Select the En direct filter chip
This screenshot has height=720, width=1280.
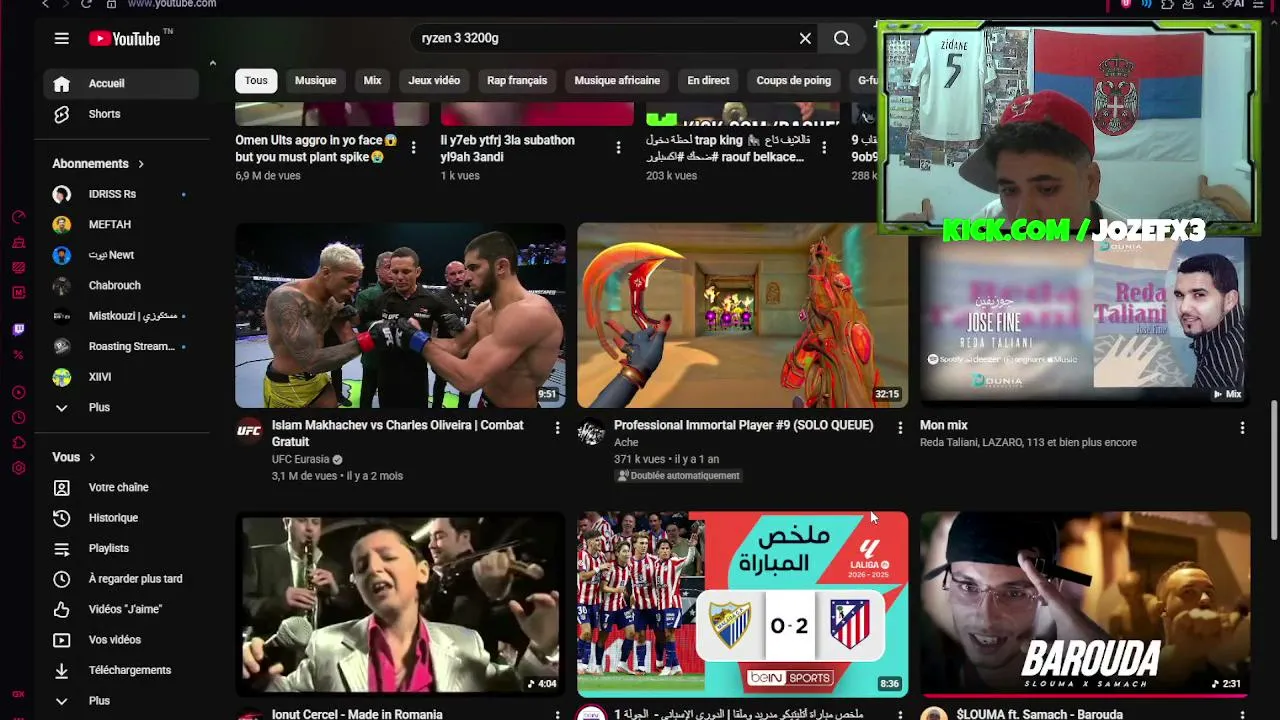click(708, 81)
